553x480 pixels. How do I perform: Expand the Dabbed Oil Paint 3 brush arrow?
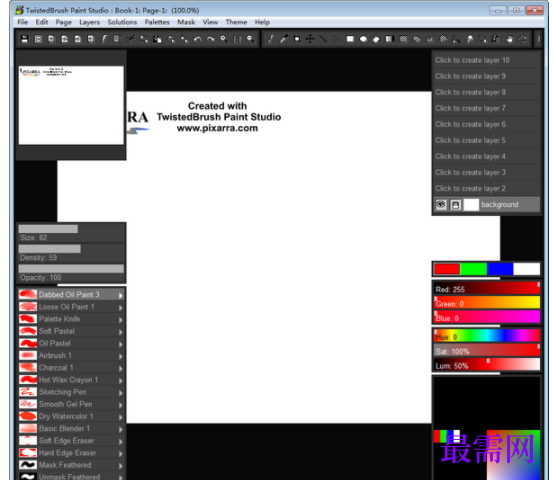click(x=121, y=296)
